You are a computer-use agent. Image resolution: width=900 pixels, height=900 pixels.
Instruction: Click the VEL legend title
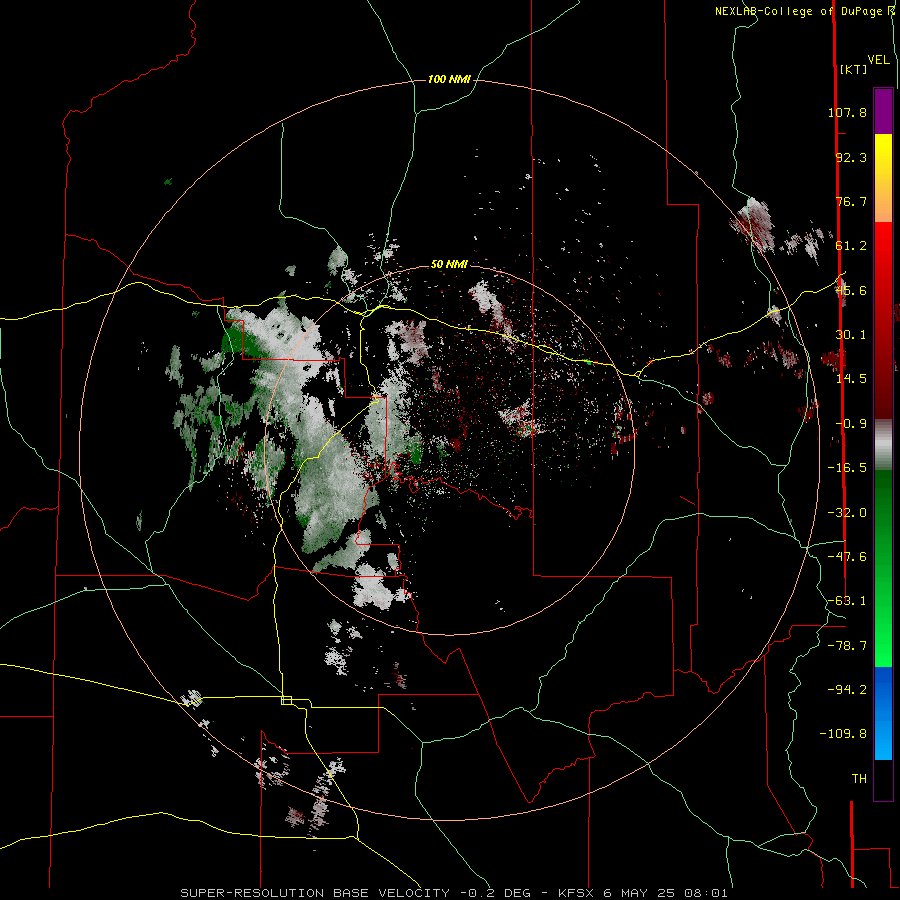pyautogui.click(x=879, y=60)
